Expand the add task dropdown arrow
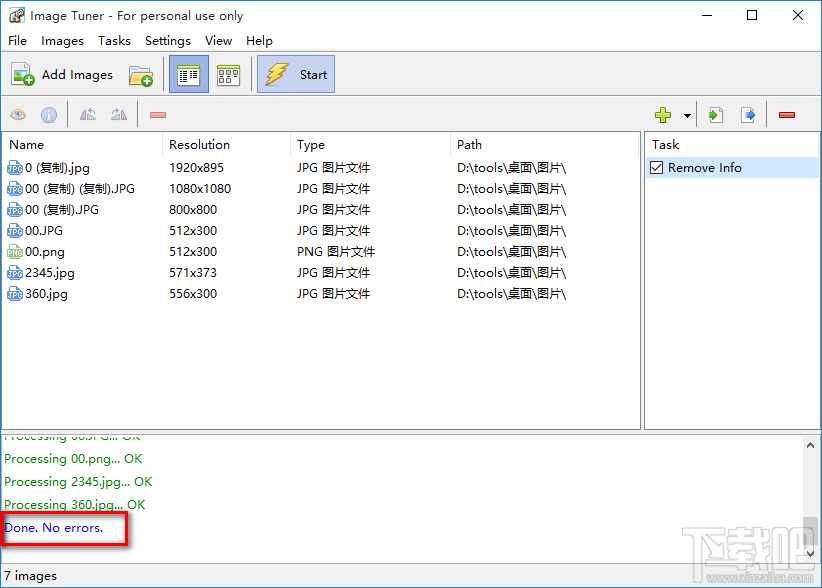822x588 pixels. click(x=687, y=116)
